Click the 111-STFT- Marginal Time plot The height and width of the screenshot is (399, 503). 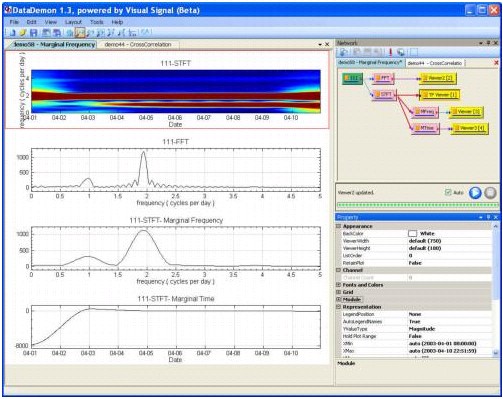176,327
